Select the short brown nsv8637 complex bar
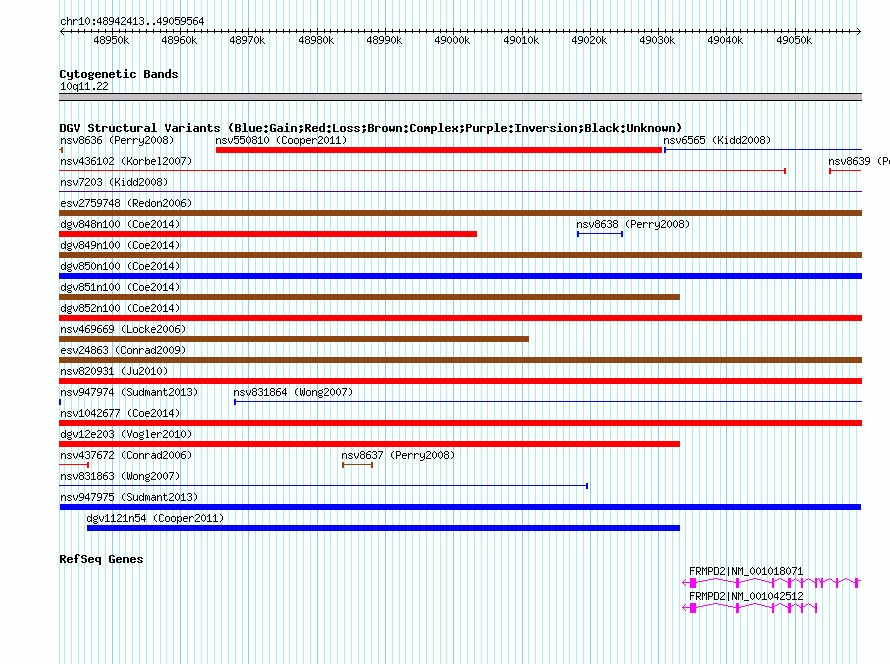890x664 pixels. tap(358, 465)
